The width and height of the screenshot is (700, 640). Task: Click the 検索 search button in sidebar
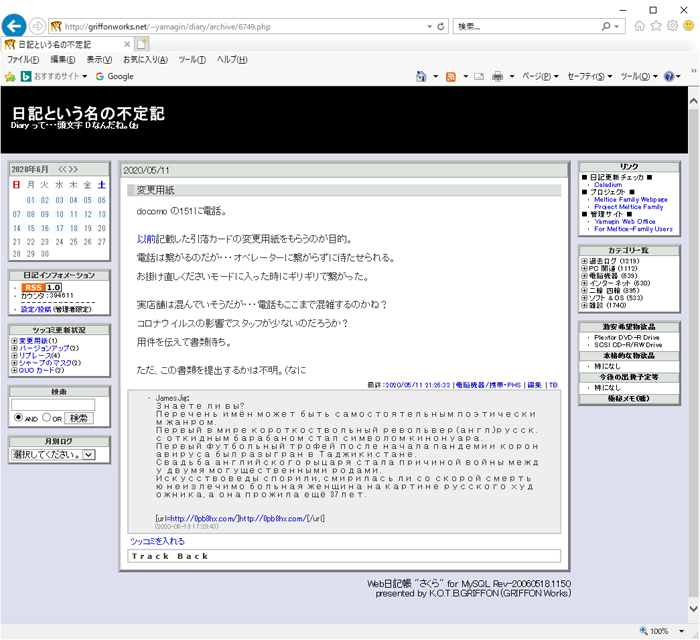(x=78, y=418)
